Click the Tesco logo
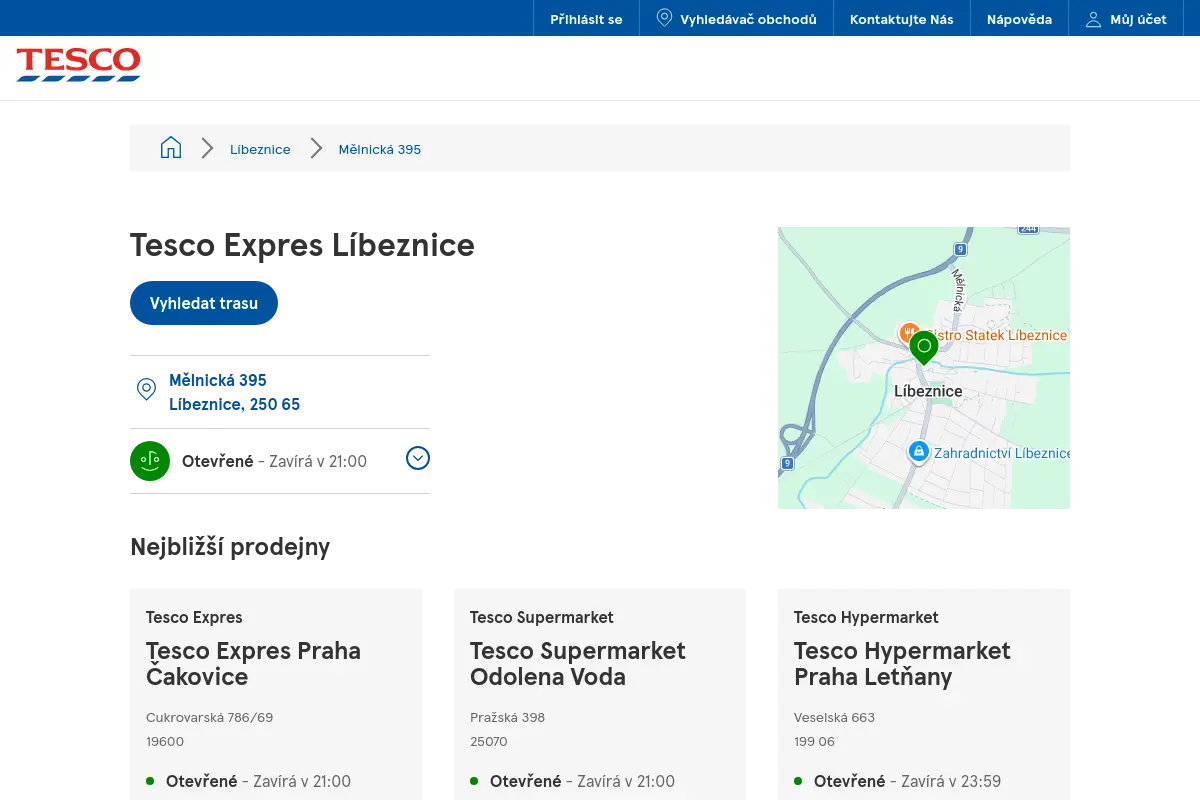Image resolution: width=1200 pixels, height=800 pixels. click(78, 64)
